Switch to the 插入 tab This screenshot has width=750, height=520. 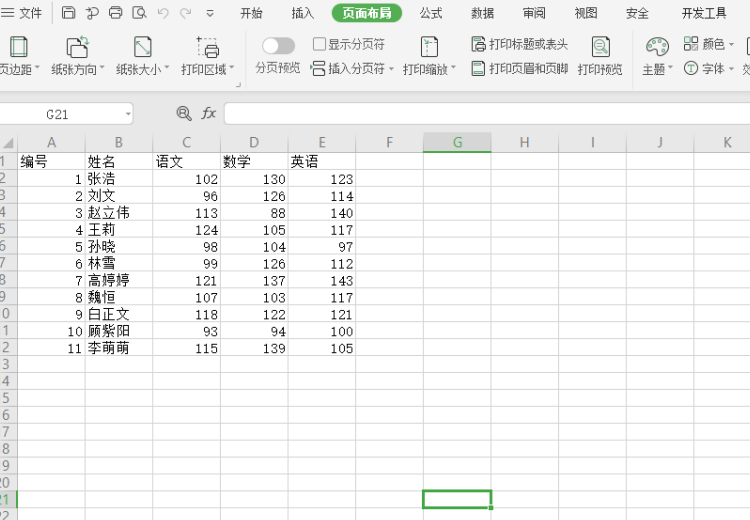(x=303, y=13)
